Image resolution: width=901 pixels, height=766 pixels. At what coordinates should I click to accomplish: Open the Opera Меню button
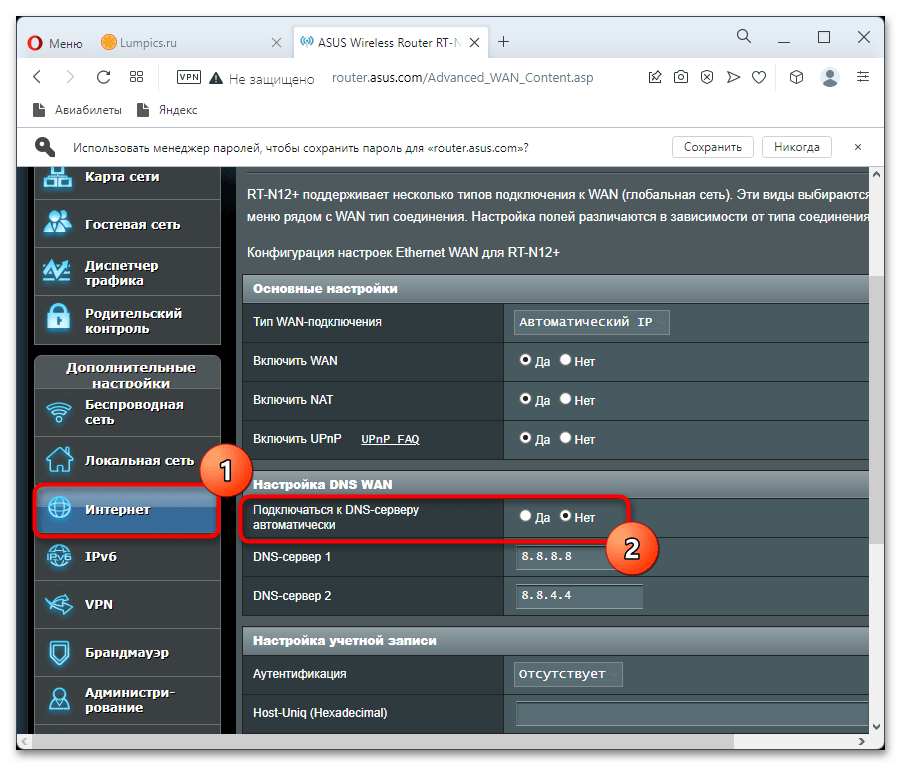54,42
